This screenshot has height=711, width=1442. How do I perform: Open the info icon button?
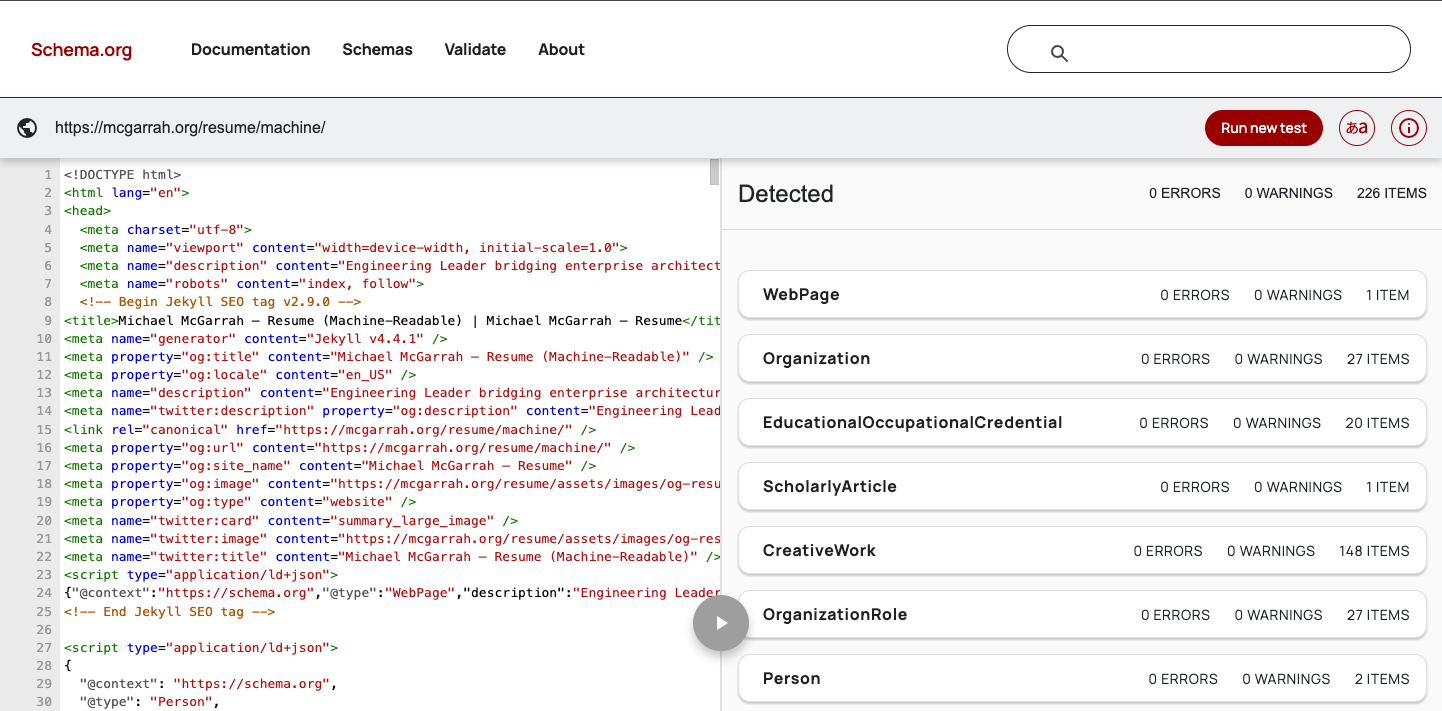pos(1409,128)
